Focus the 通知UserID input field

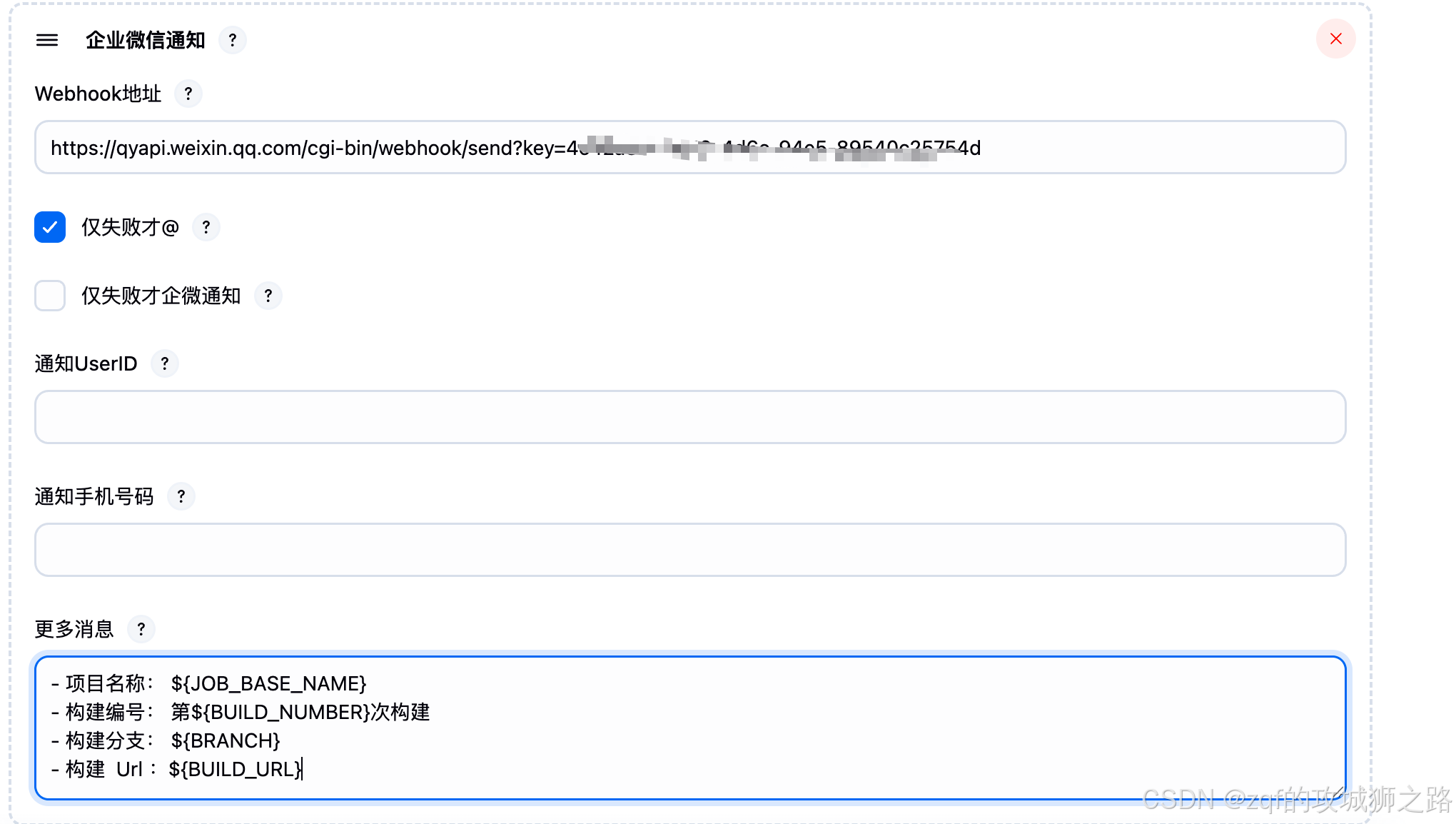[x=689, y=417]
